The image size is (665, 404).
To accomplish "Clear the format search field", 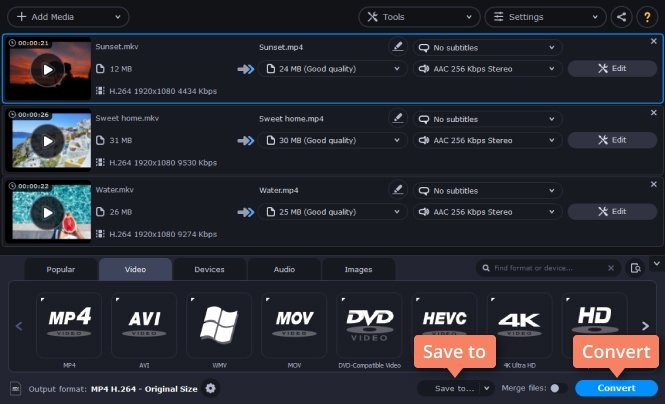I will [611, 268].
